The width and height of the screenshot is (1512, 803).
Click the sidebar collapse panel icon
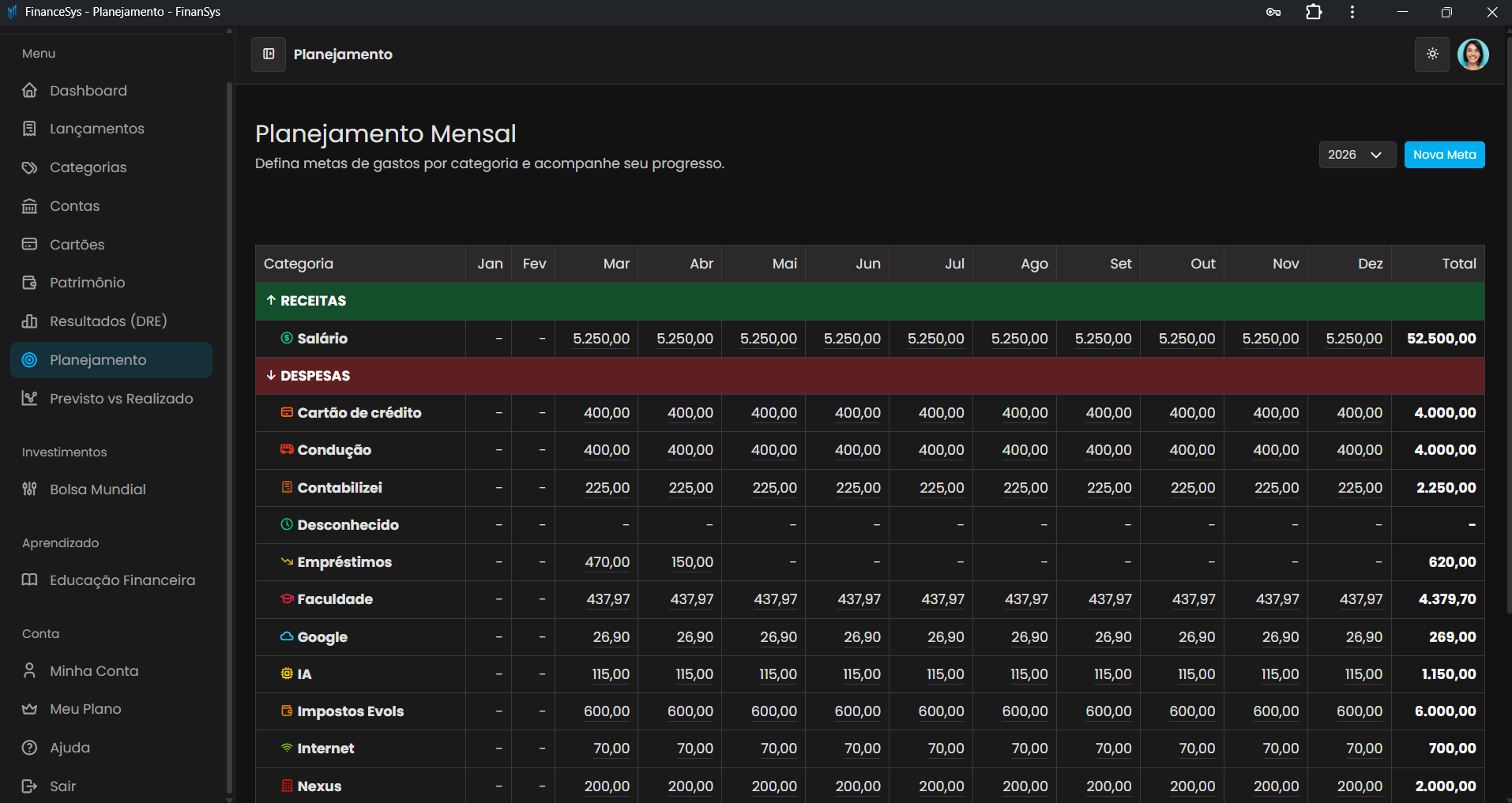(269, 54)
